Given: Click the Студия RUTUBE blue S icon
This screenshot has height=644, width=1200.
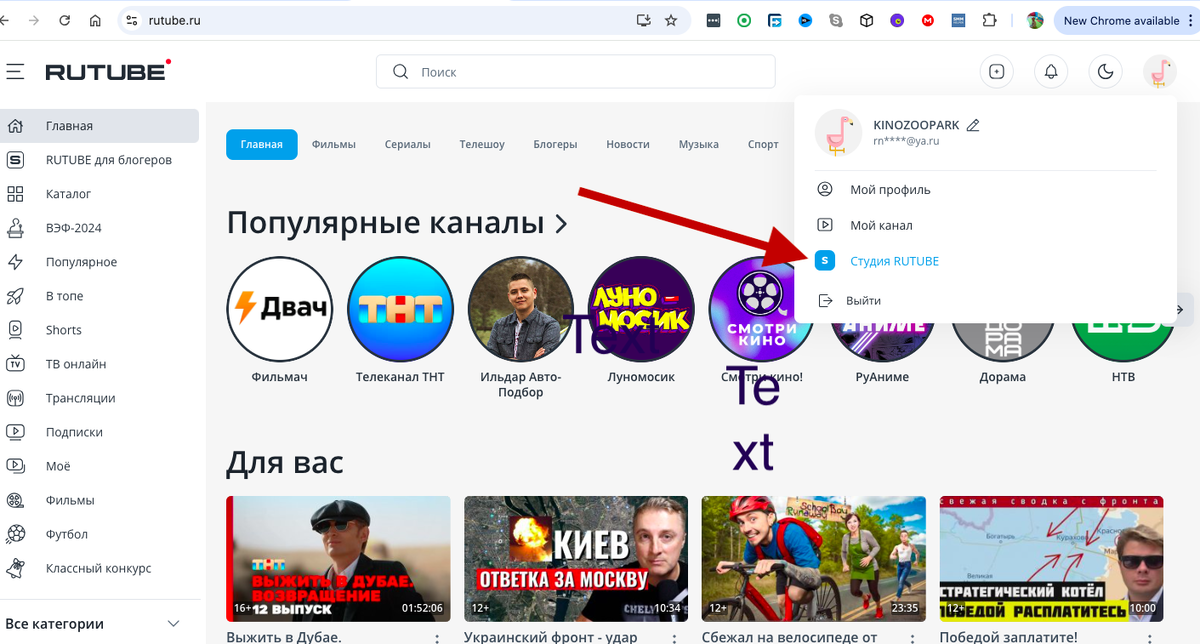Looking at the screenshot, I should coord(825,261).
